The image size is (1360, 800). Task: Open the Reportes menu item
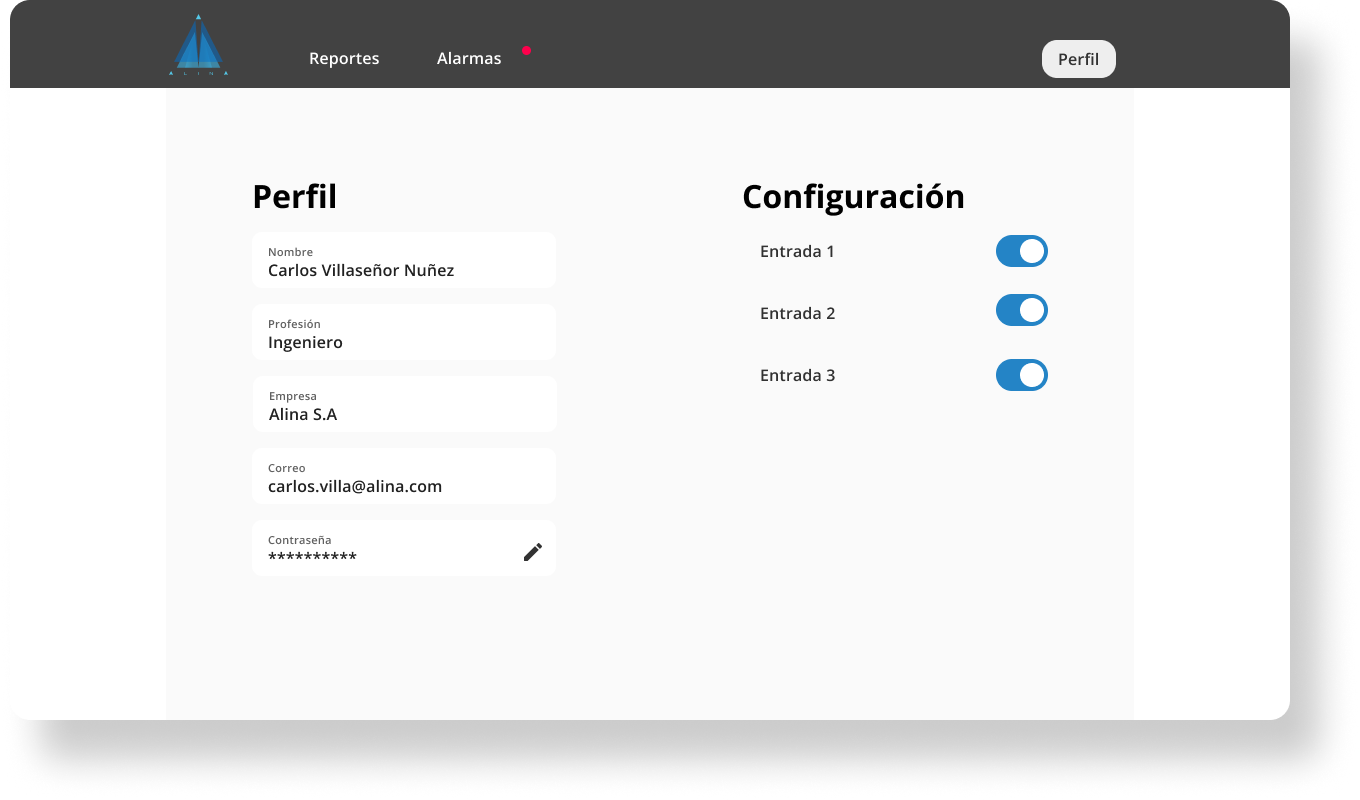pos(344,58)
